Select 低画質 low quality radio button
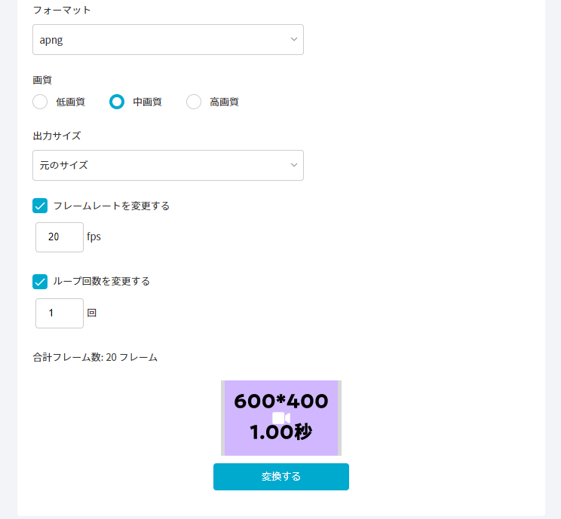Viewport: 561px width, 519px height. (40, 102)
